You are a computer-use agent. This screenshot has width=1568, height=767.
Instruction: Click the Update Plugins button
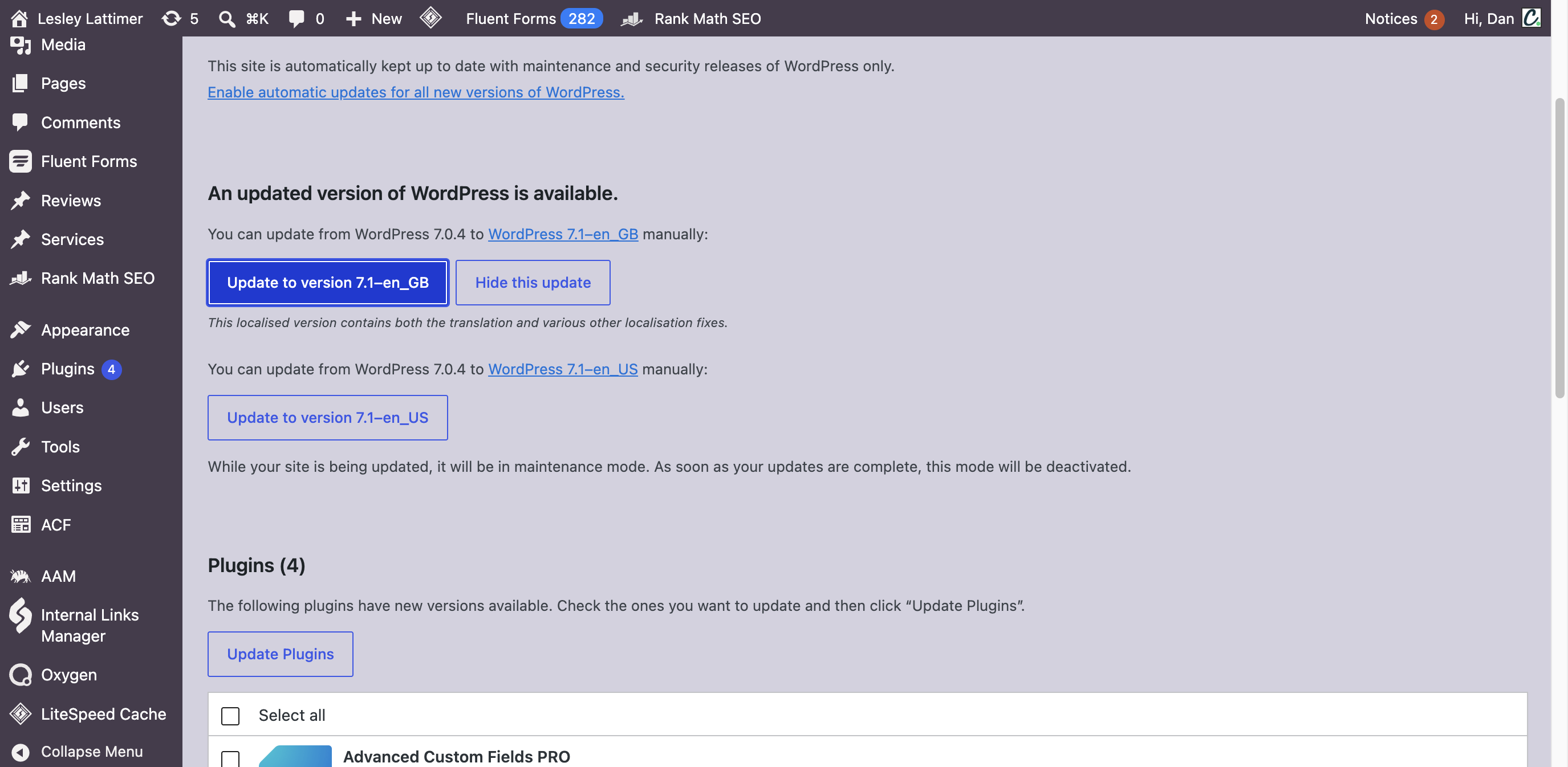click(x=280, y=654)
